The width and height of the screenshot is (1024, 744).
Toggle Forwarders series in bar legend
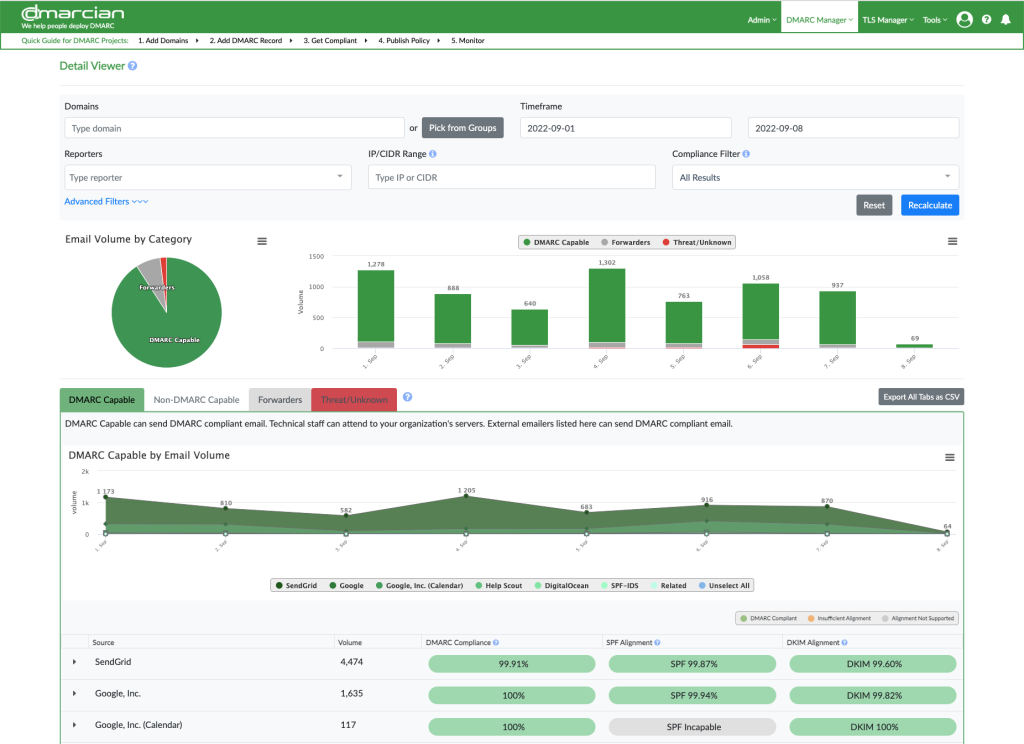pos(626,242)
